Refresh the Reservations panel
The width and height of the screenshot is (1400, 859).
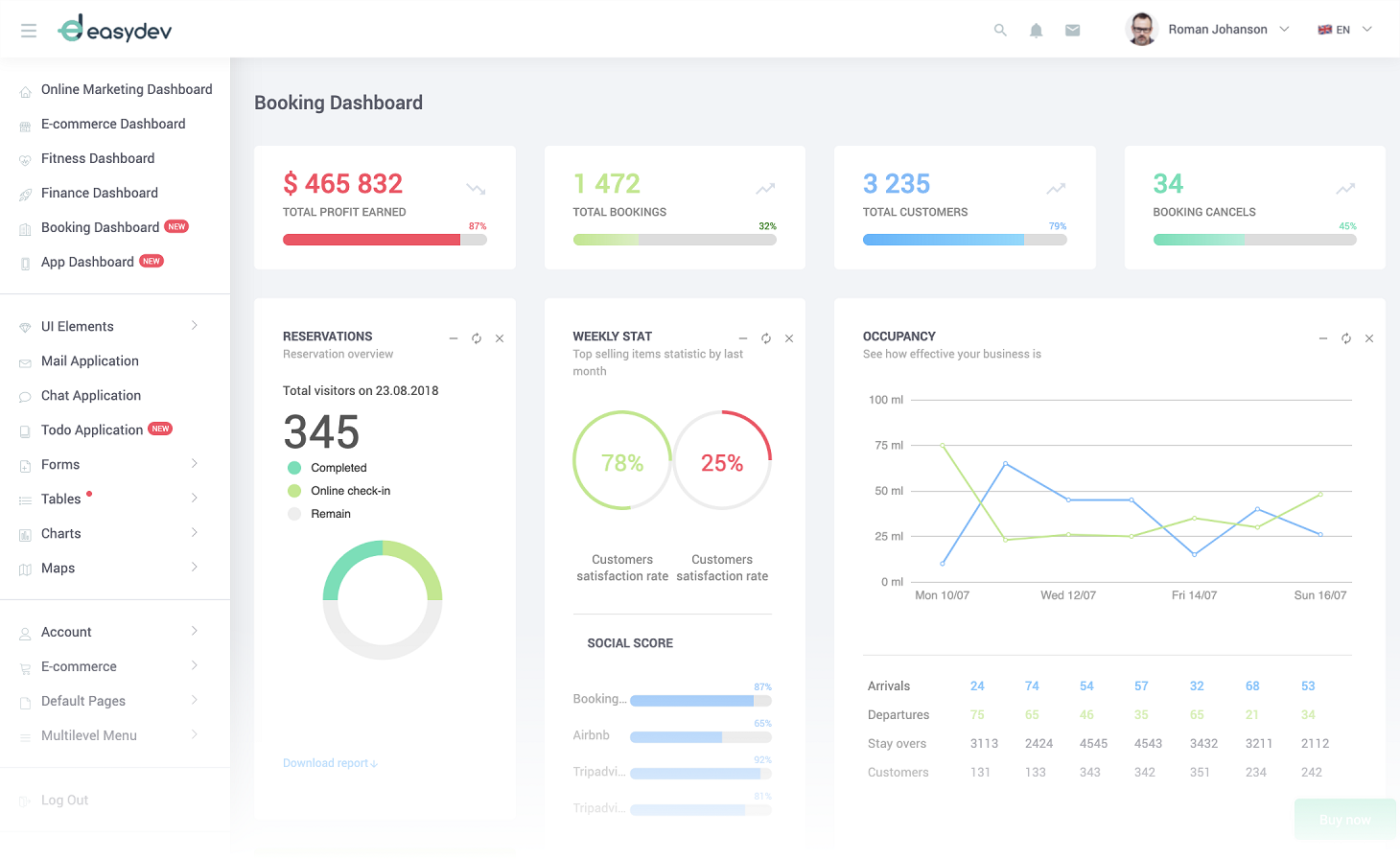point(477,338)
